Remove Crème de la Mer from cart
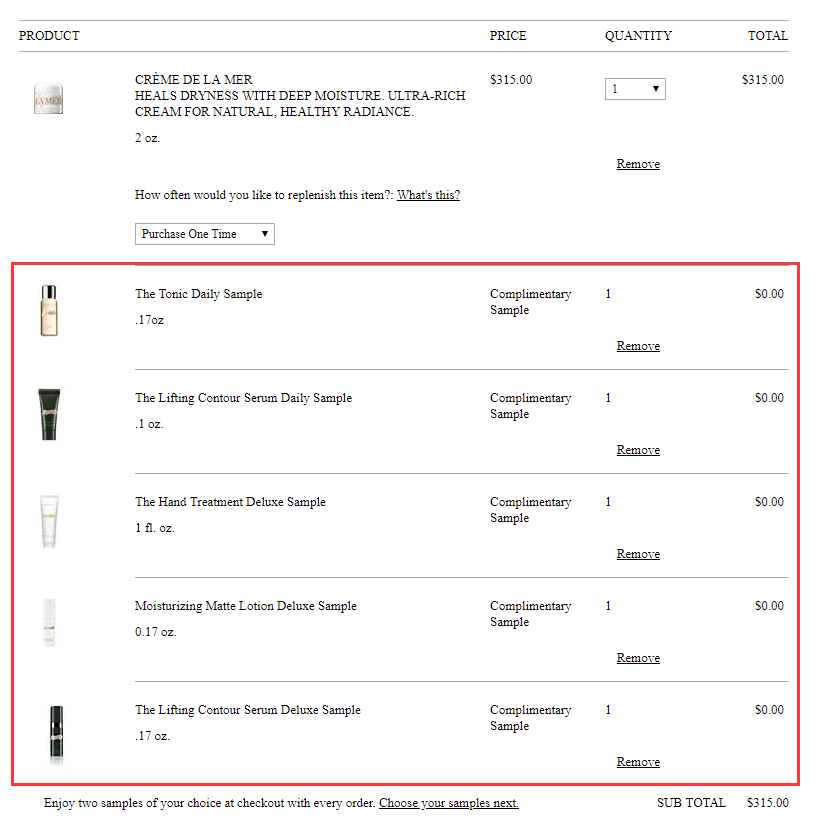 click(638, 164)
